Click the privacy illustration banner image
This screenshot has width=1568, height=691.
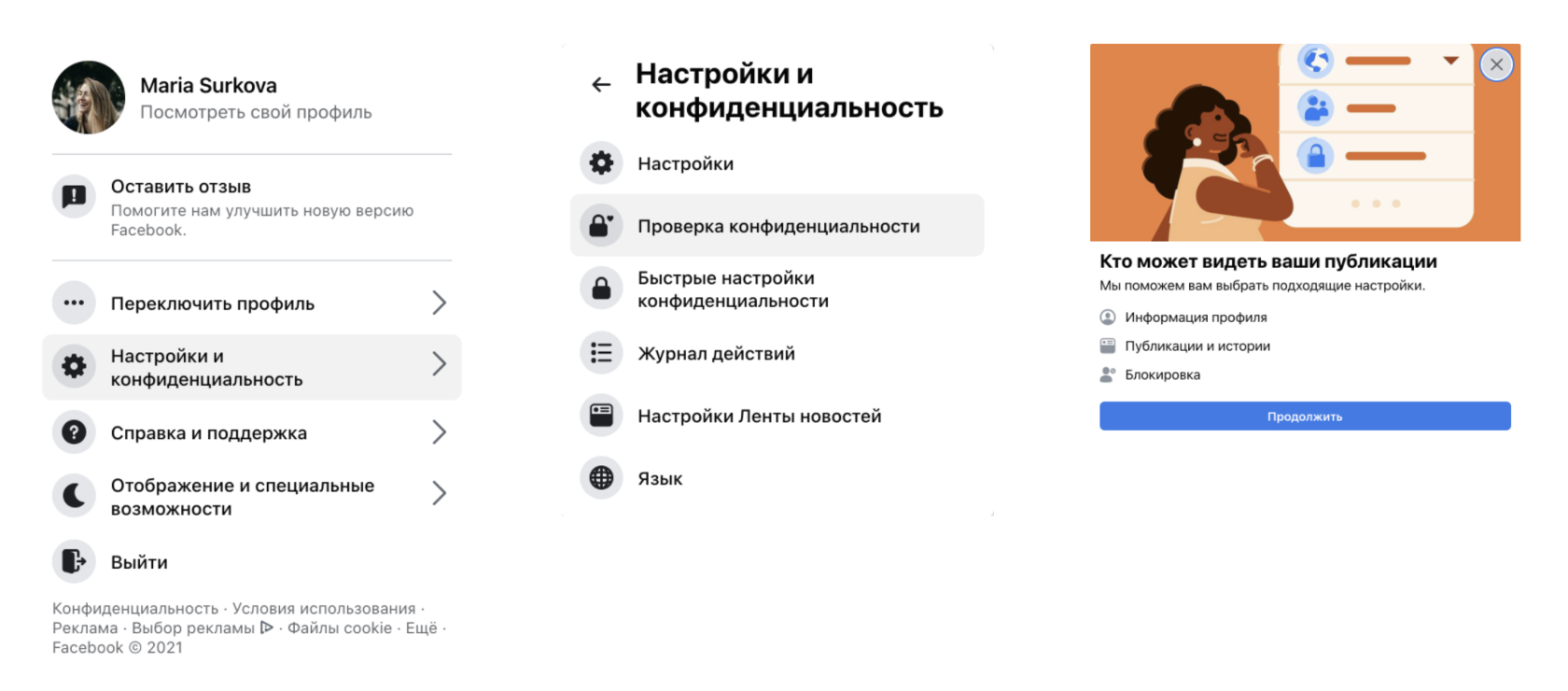pos(1305,142)
